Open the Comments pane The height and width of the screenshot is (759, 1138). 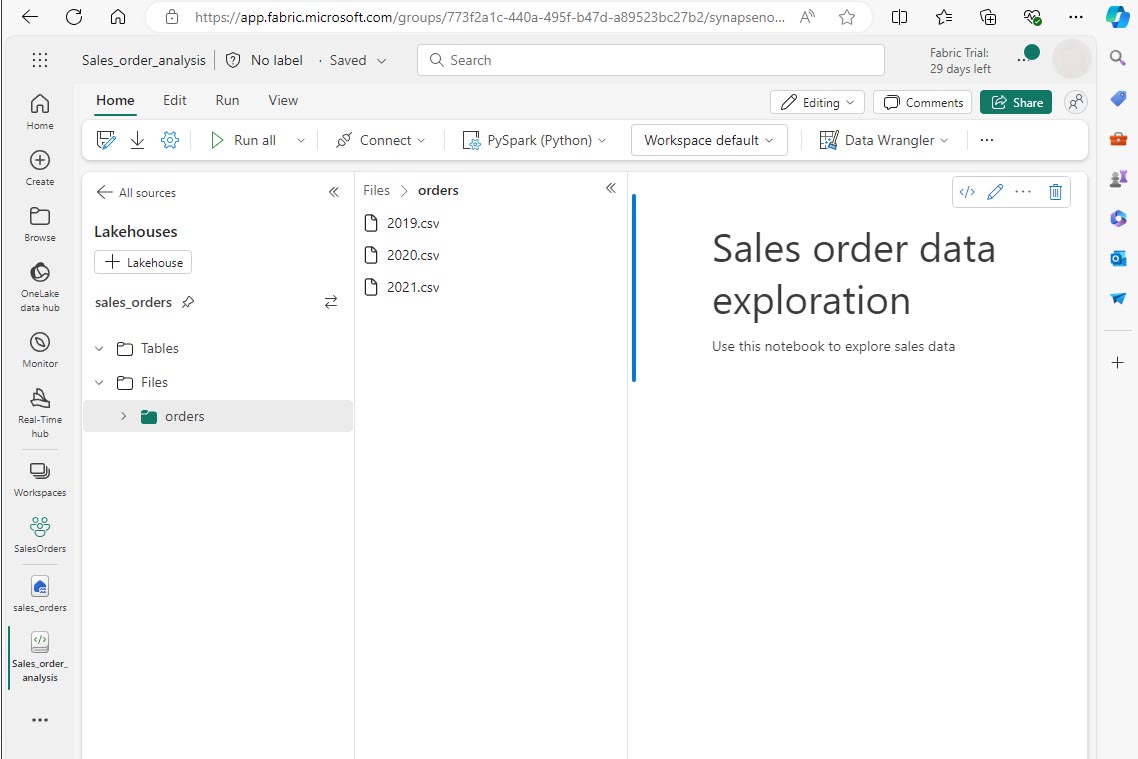(922, 102)
